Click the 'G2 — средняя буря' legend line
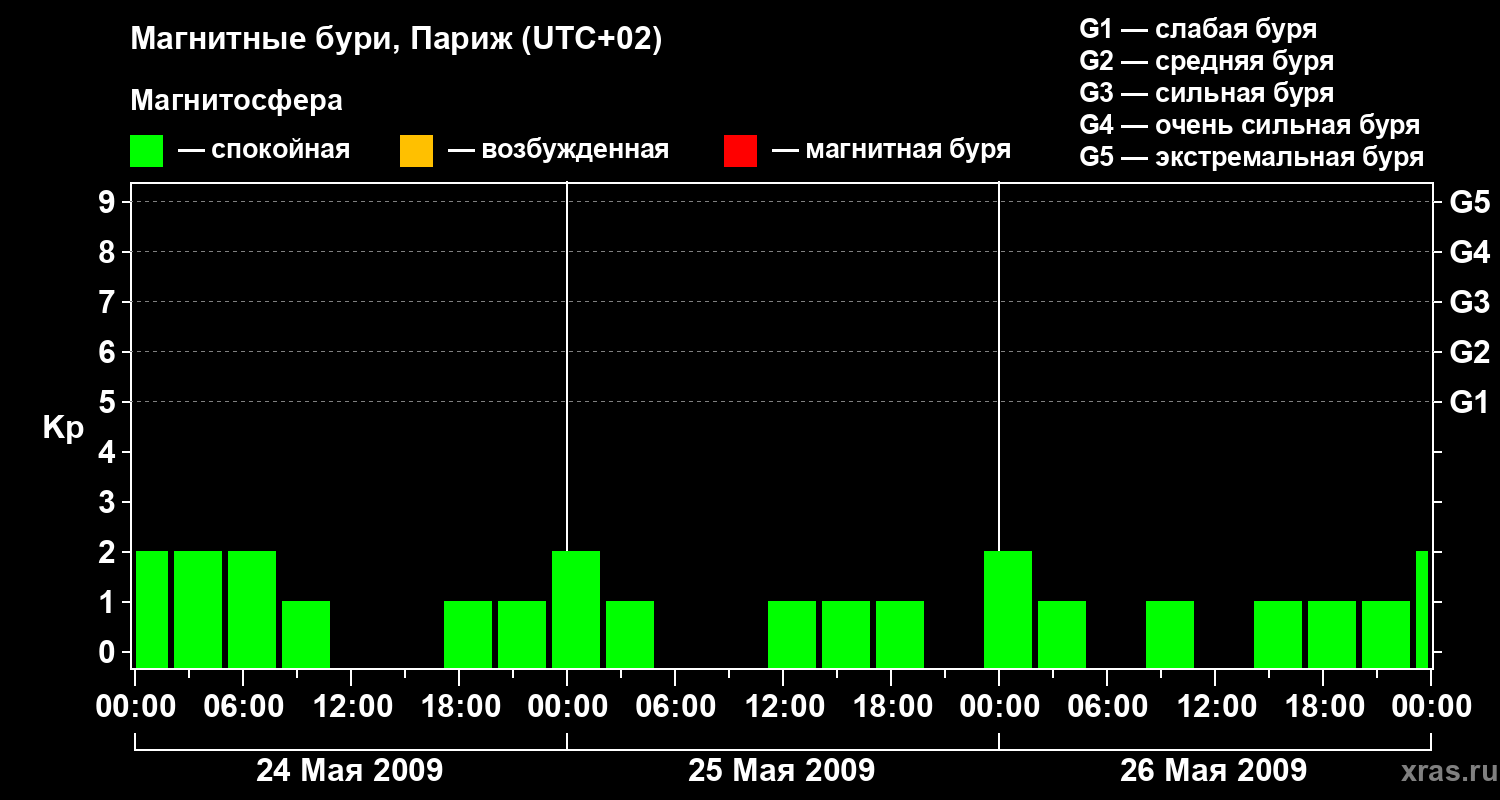The width and height of the screenshot is (1500, 800). click(x=1206, y=61)
